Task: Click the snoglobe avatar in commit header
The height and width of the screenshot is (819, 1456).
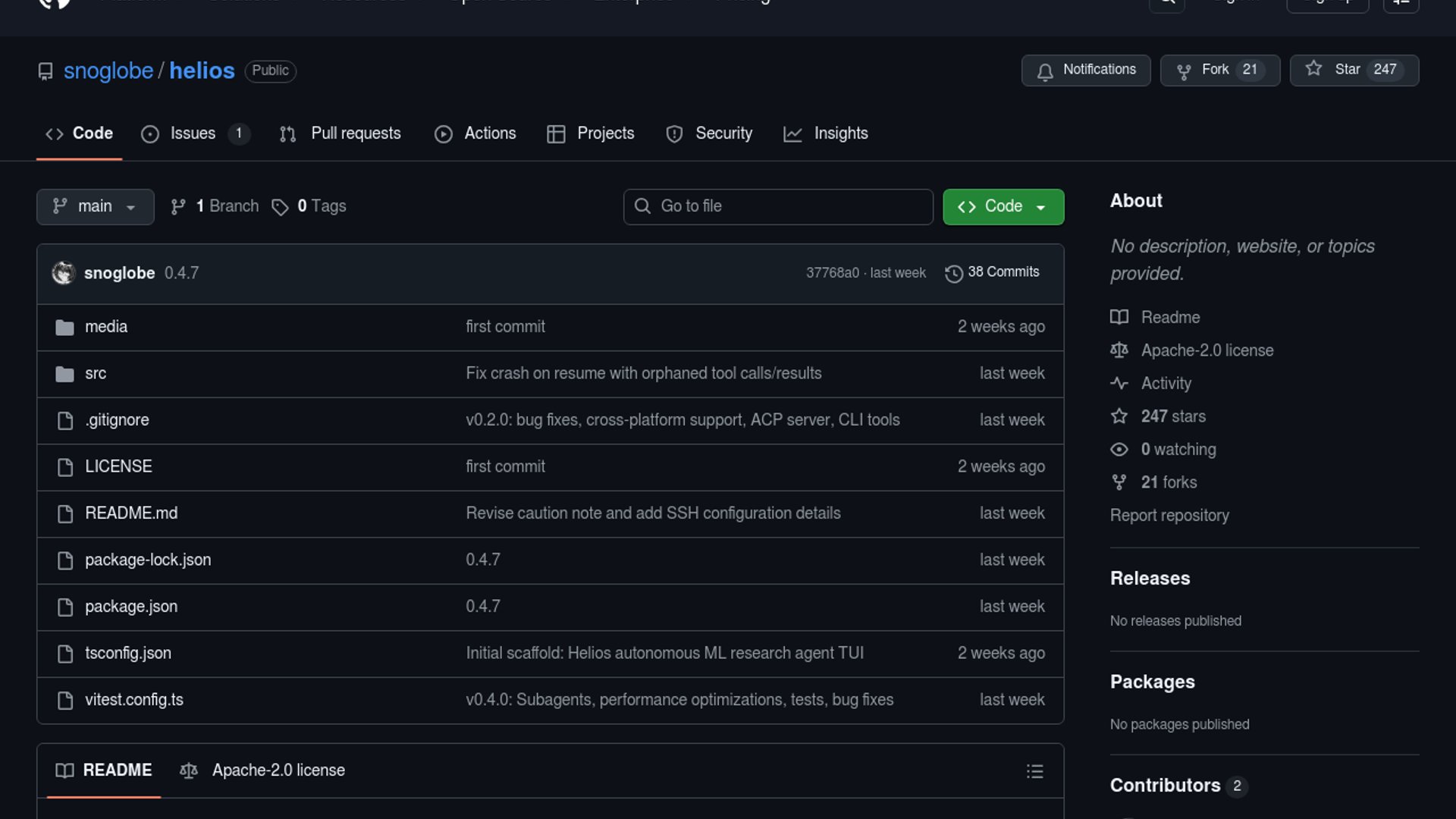Action: click(x=64, y=273)
